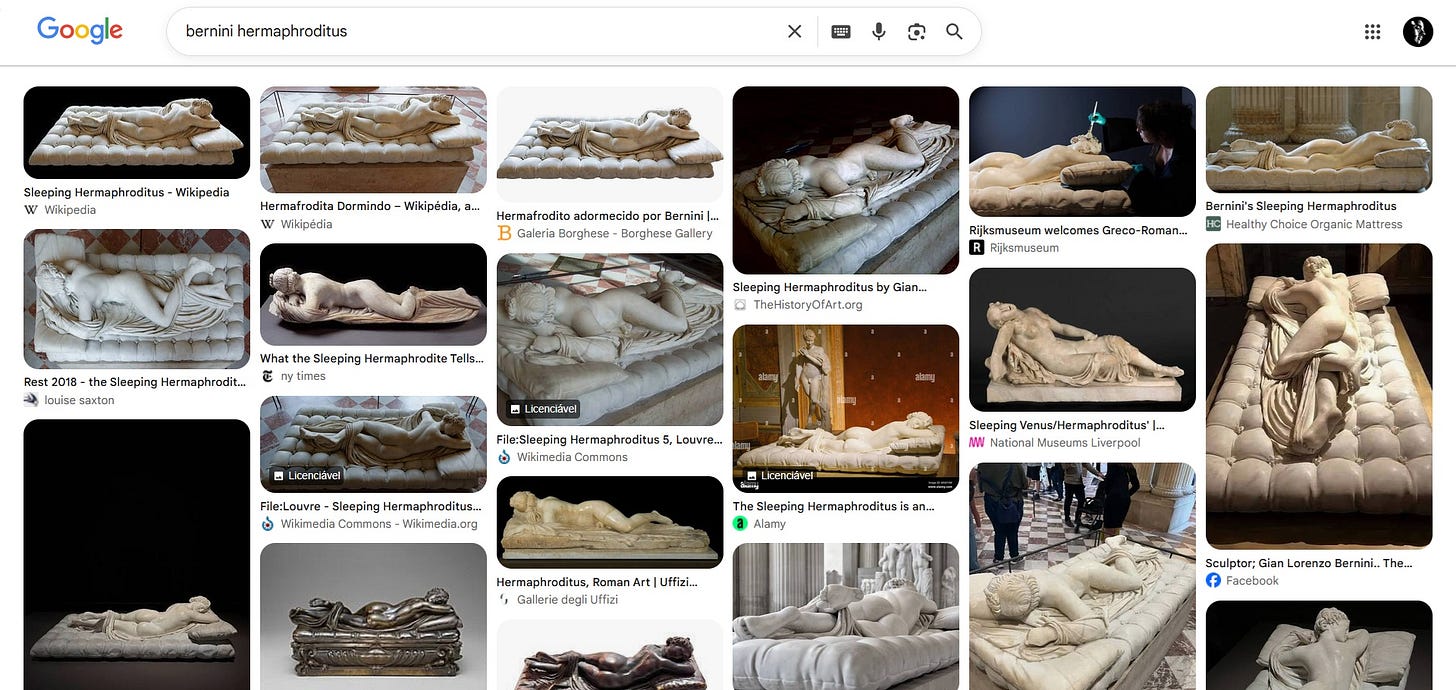Click the Healthy Choice Organic Mattress source text
Viewport: 1456px width, 690px height.
click(x=1314, y=224)
